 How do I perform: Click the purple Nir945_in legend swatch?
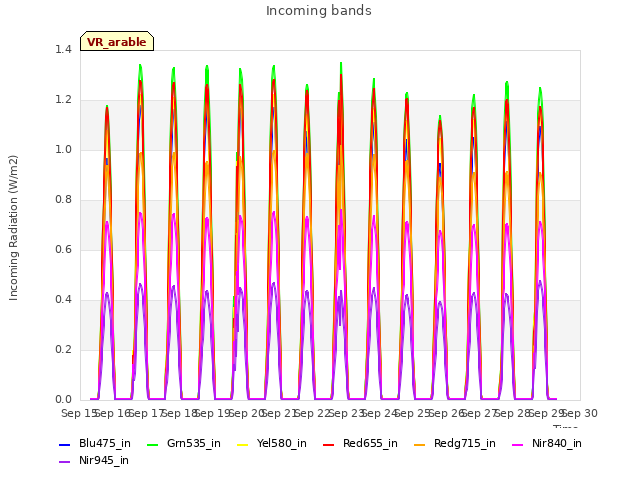(65, 462)
